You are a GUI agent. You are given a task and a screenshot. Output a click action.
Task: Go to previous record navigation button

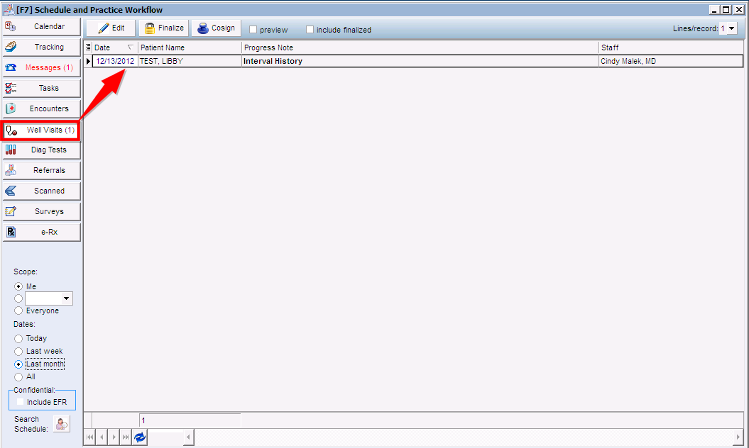tap(102, 437)
